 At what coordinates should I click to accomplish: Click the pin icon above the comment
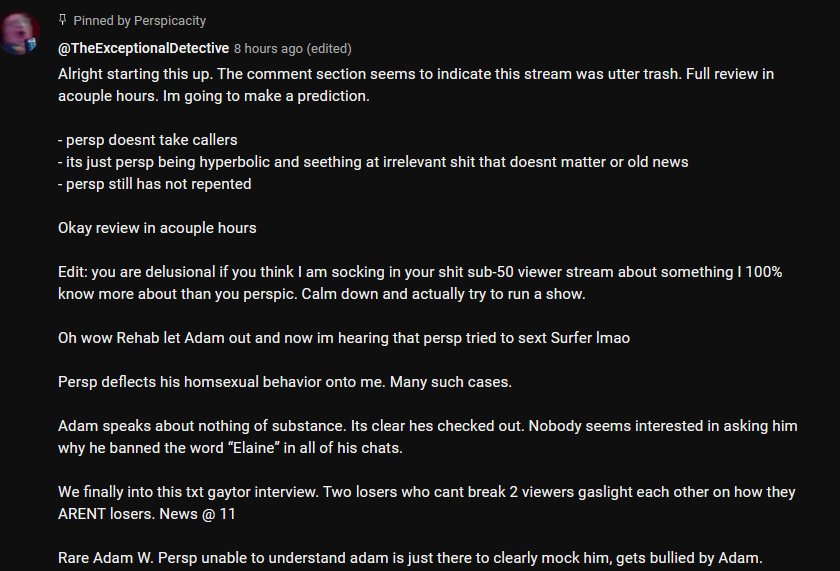click(x=63, y=20)
